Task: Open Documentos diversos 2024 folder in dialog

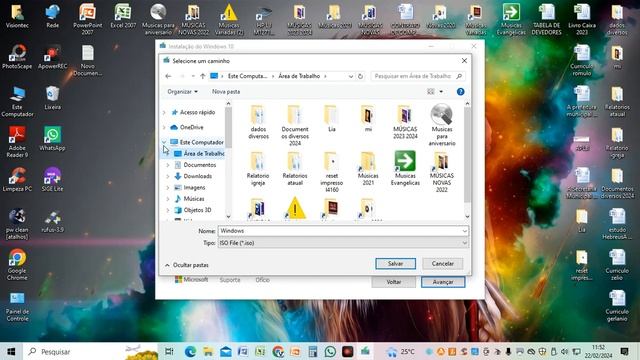Action: (x=295, y=125)
